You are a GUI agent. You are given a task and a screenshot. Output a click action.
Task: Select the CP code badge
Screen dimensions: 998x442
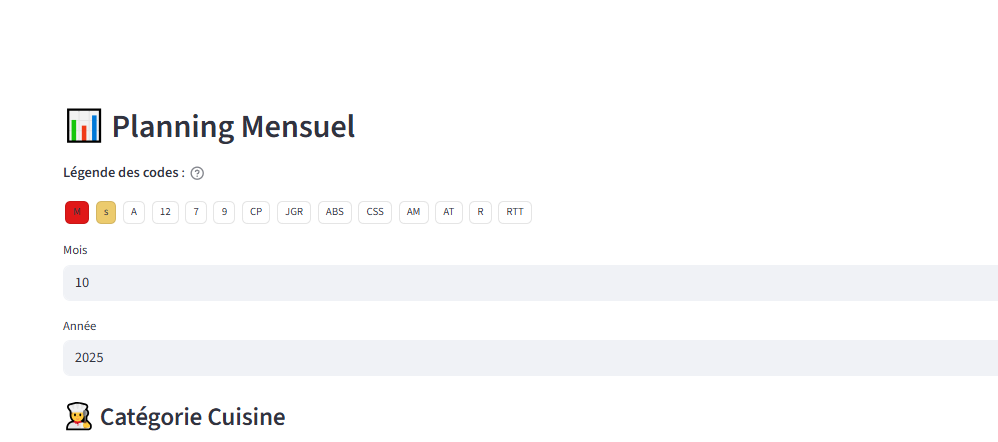(256, 212)
